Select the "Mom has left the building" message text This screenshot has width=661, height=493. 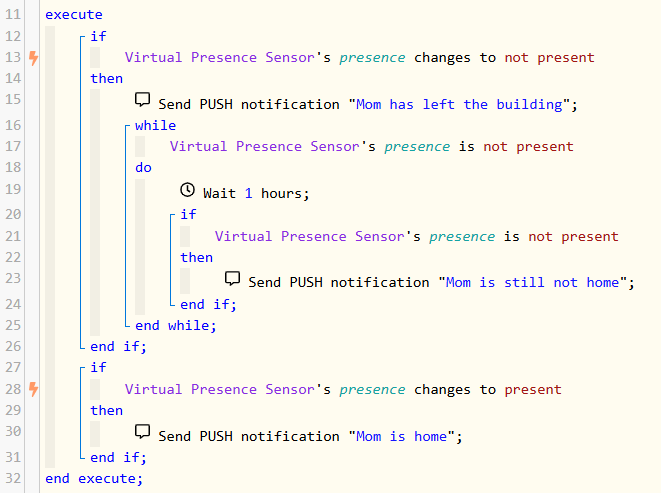461,104
